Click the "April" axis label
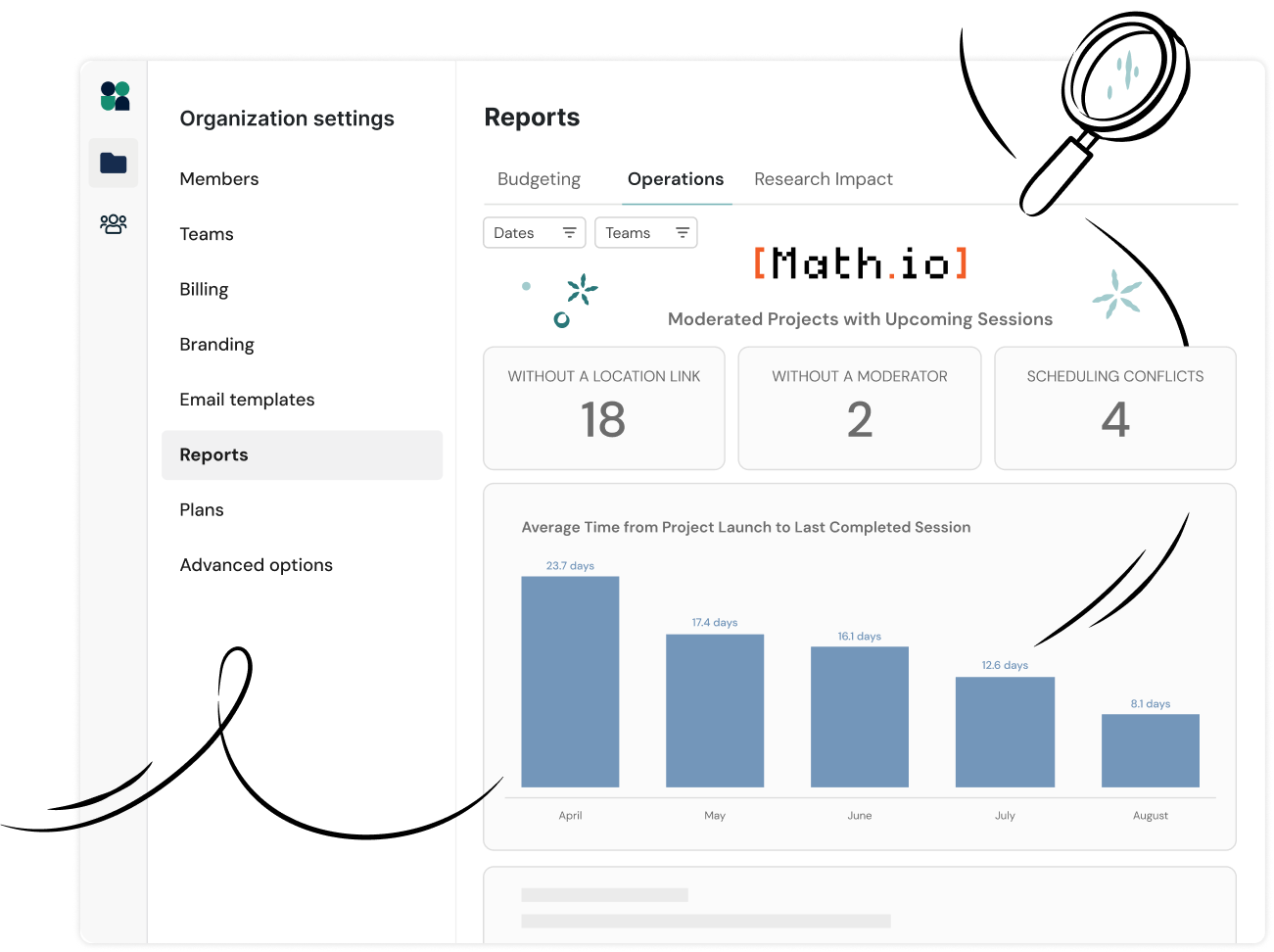 click(x=570, y=816)
